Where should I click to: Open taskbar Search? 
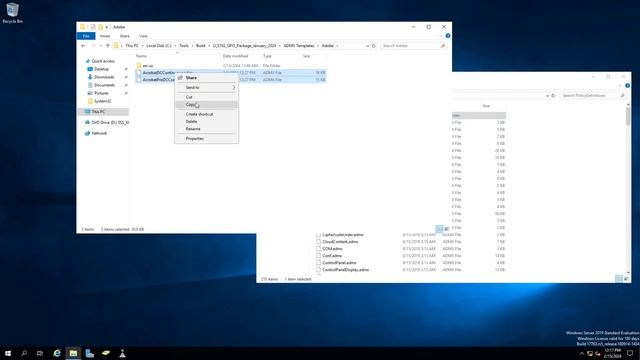(x=24, y=353)
